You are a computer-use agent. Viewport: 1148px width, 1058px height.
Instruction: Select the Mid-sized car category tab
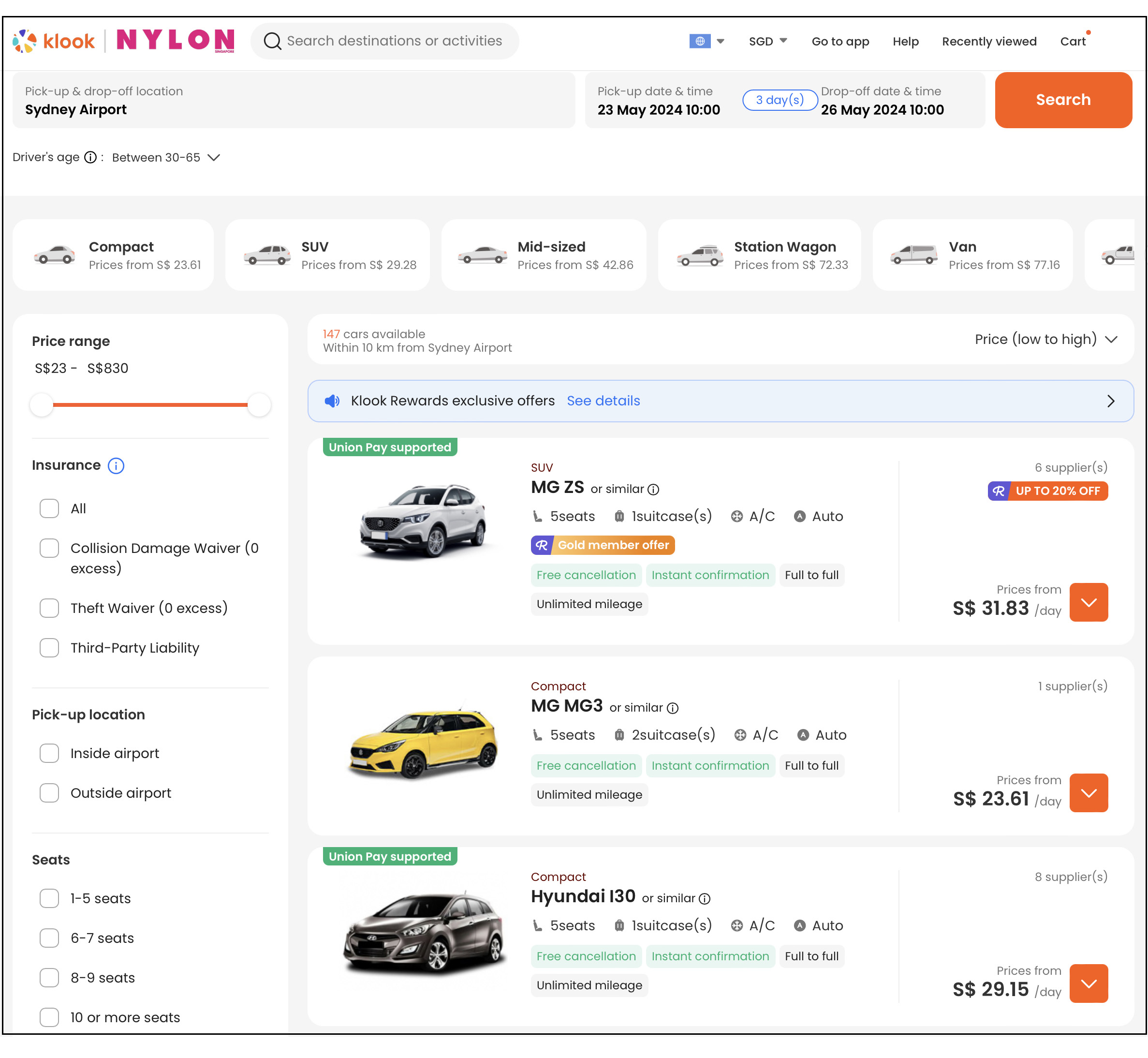click(x=544, y=255)
